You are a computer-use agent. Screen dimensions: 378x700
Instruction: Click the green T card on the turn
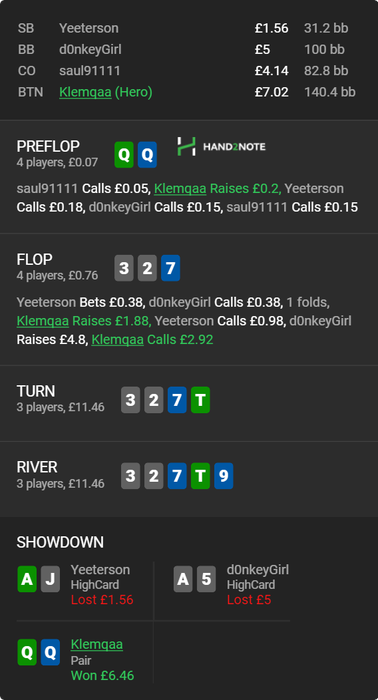pyautogui.click(x=200, y=400)
